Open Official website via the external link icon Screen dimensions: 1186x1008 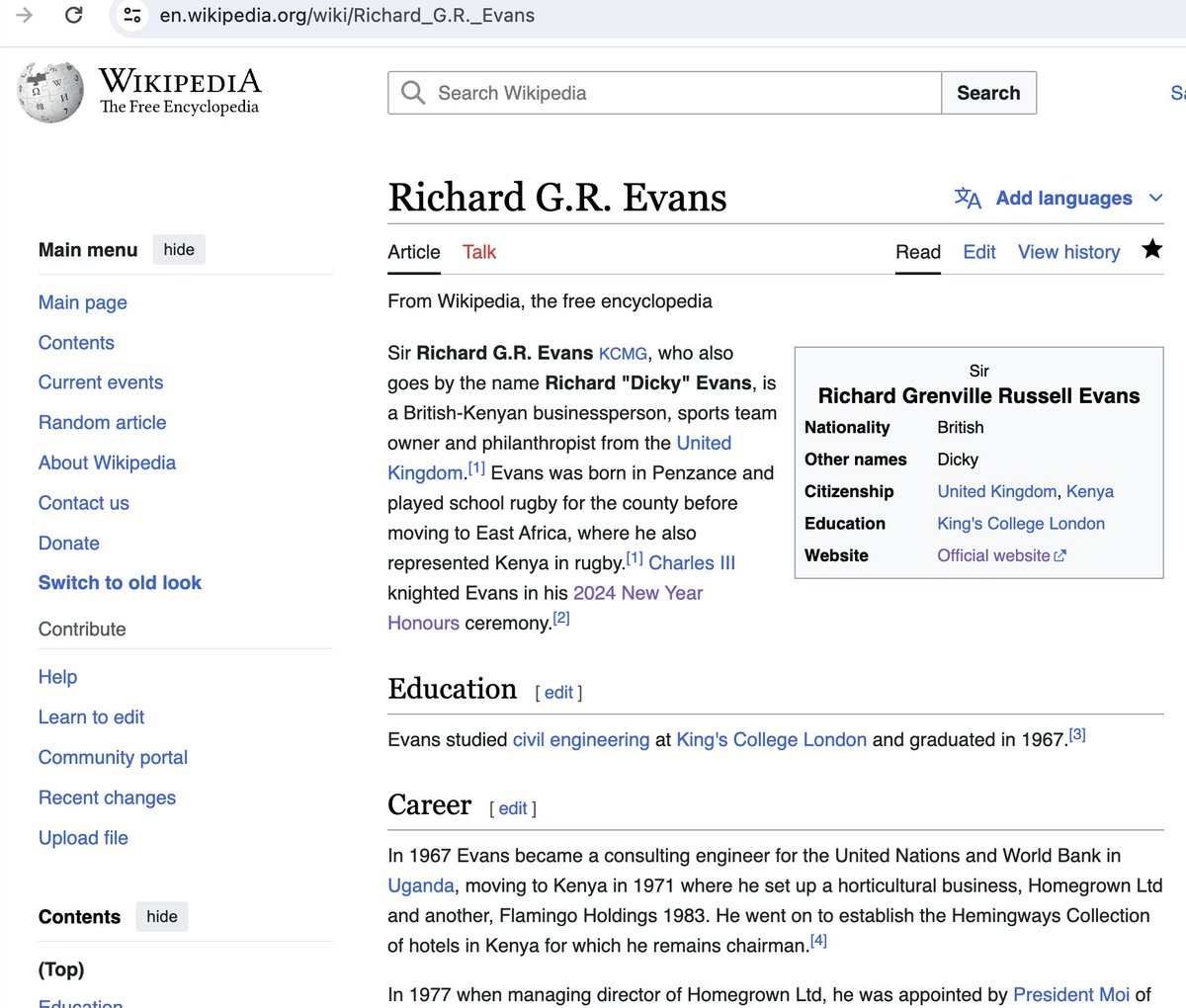coord(1062,554)
